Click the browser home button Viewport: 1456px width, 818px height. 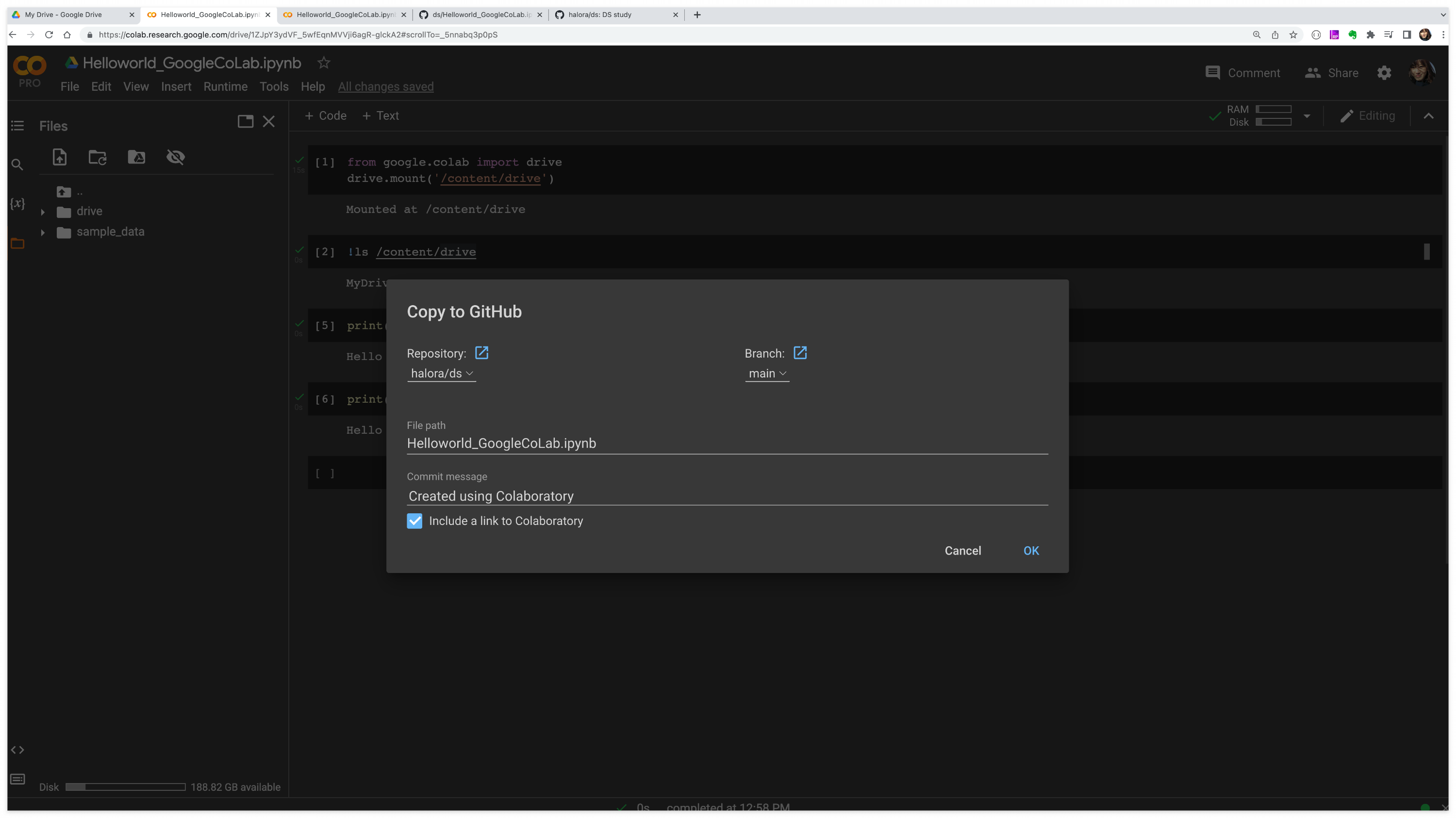click(67, 35)
